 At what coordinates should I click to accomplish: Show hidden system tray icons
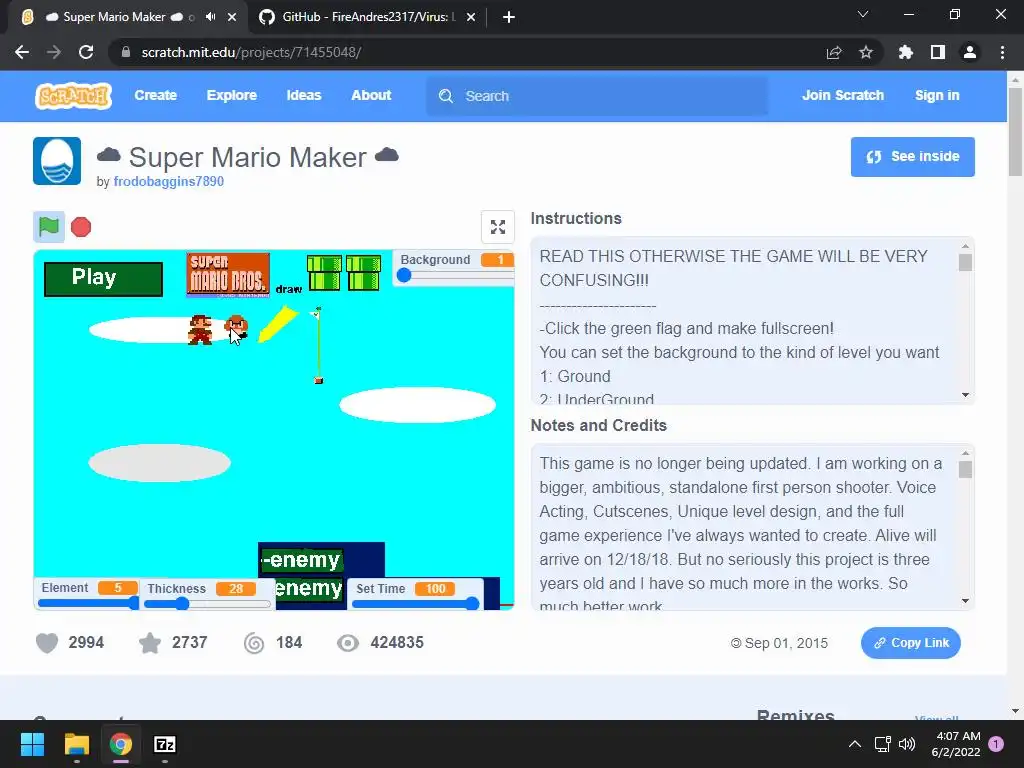coord(855,744)
